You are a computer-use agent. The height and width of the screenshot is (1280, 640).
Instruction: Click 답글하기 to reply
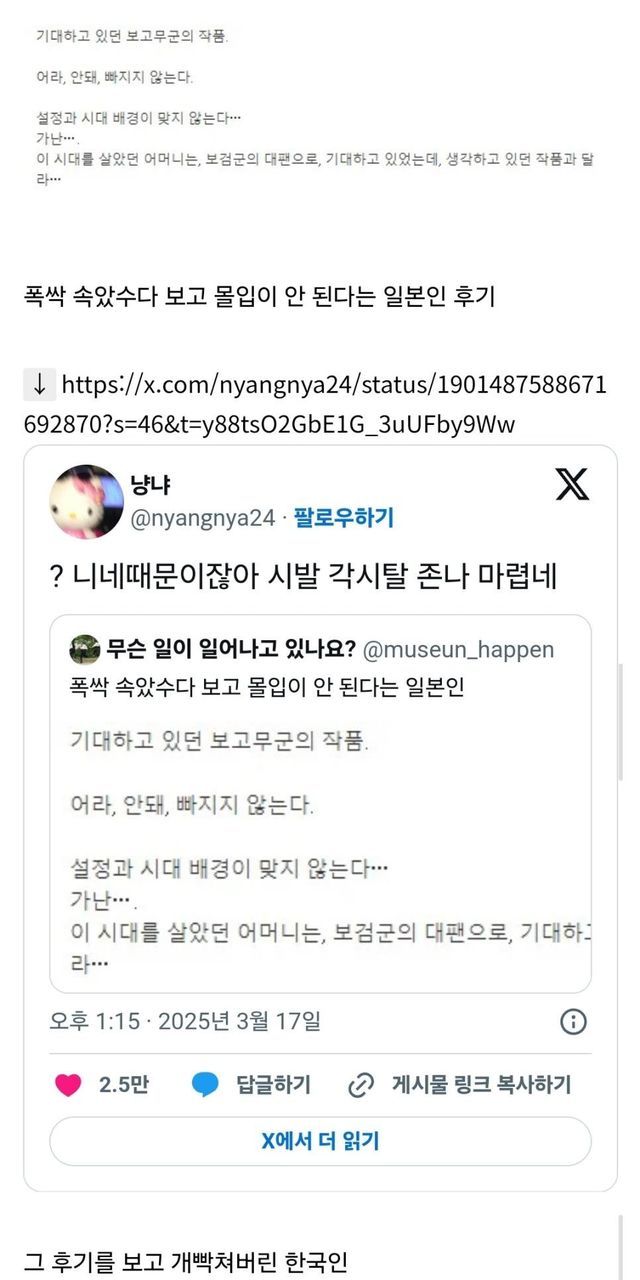coord(273,1085)
